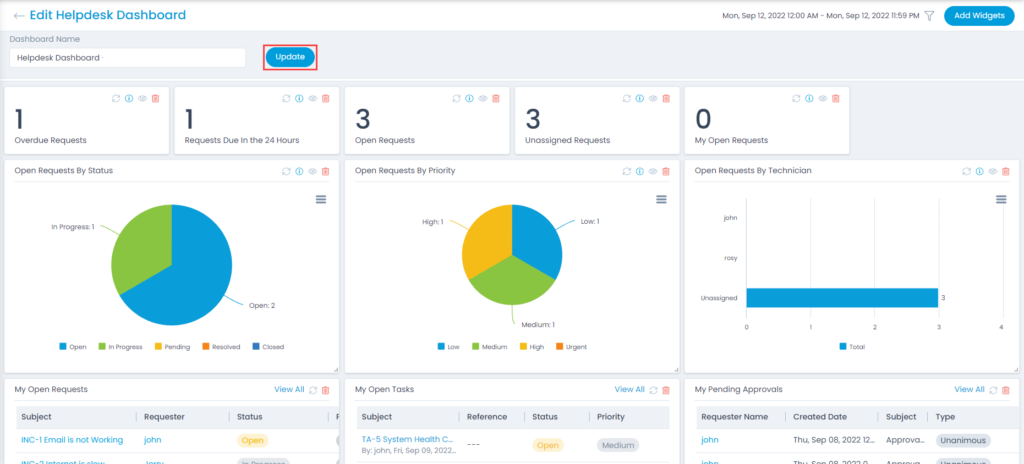Show info for the Unassigned Requests widget

639,99
